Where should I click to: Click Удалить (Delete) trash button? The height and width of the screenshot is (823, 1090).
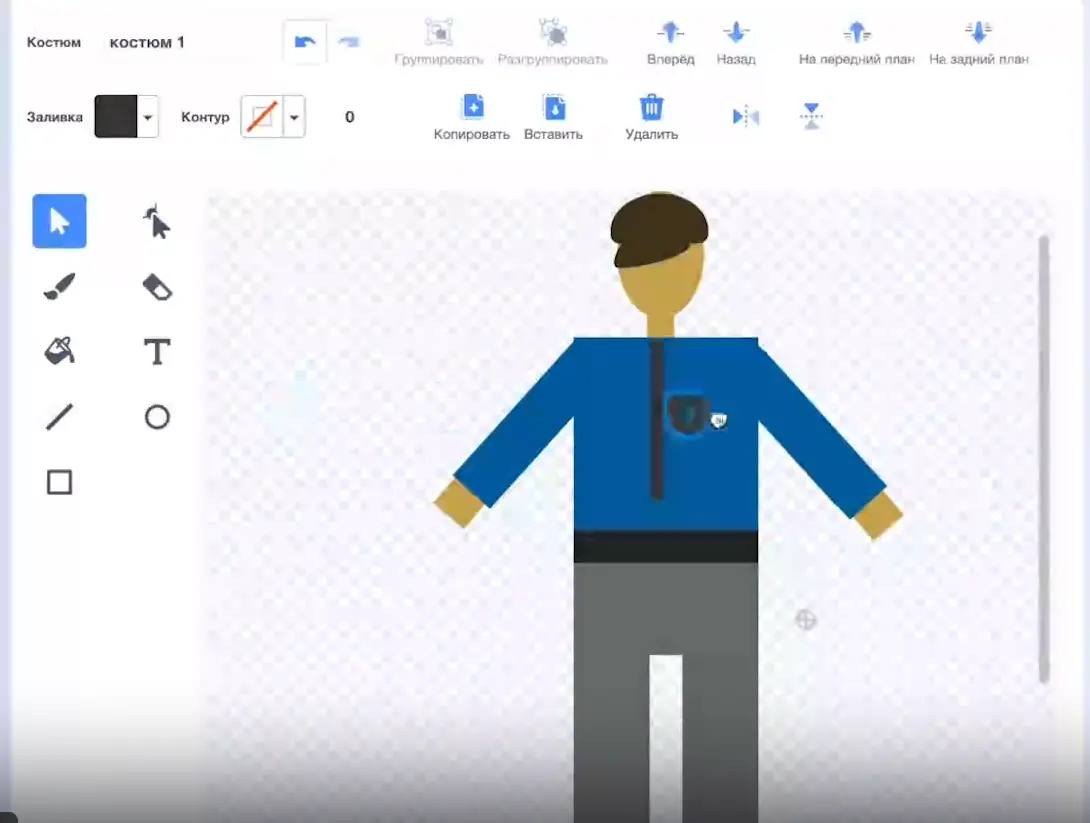[651, 117]
